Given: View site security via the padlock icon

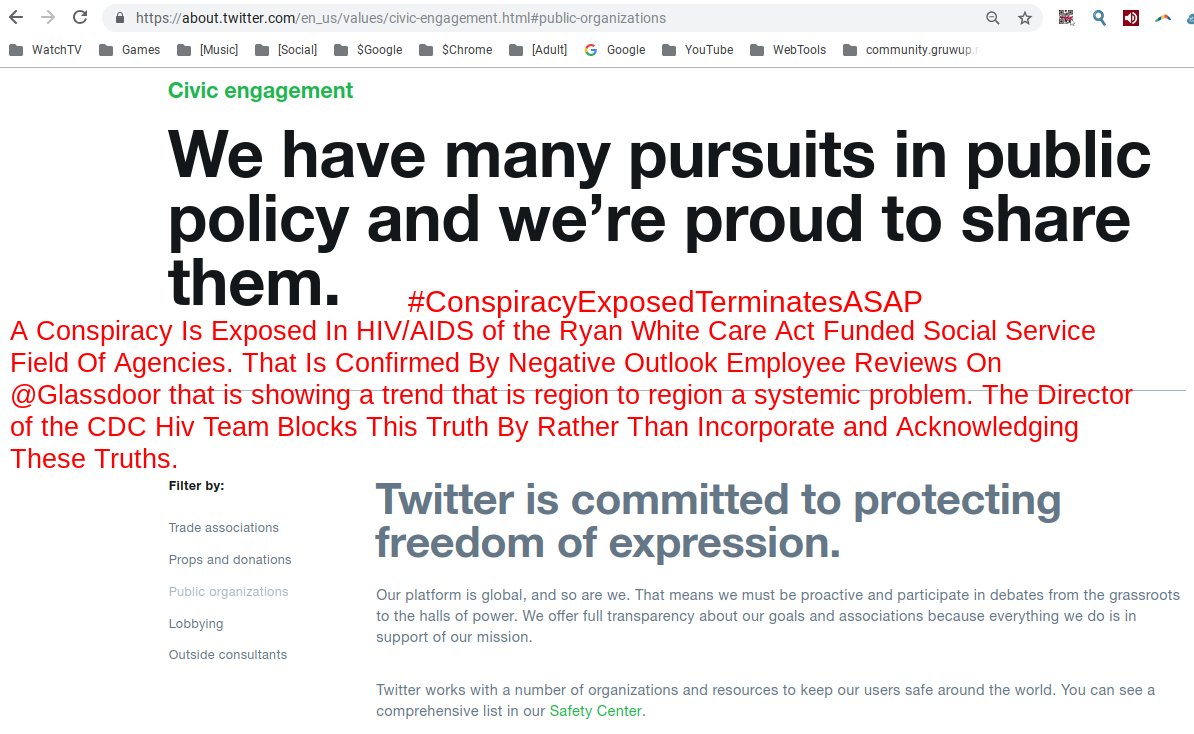Looking at the screenshot, I should point(120,18).
